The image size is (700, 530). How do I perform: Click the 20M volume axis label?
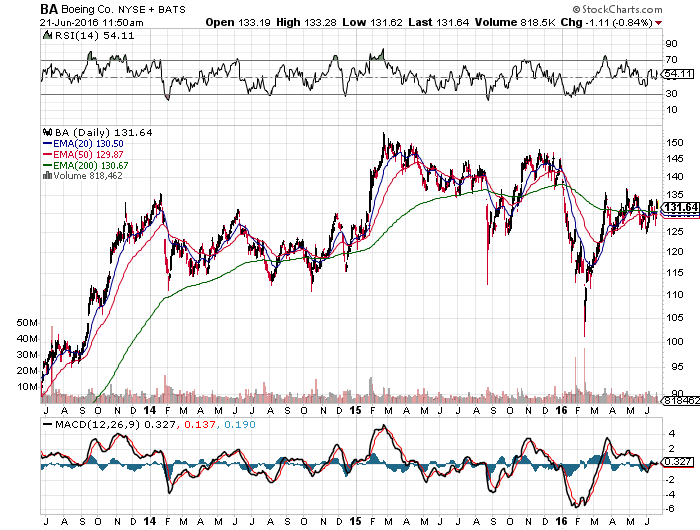(27, 371)
